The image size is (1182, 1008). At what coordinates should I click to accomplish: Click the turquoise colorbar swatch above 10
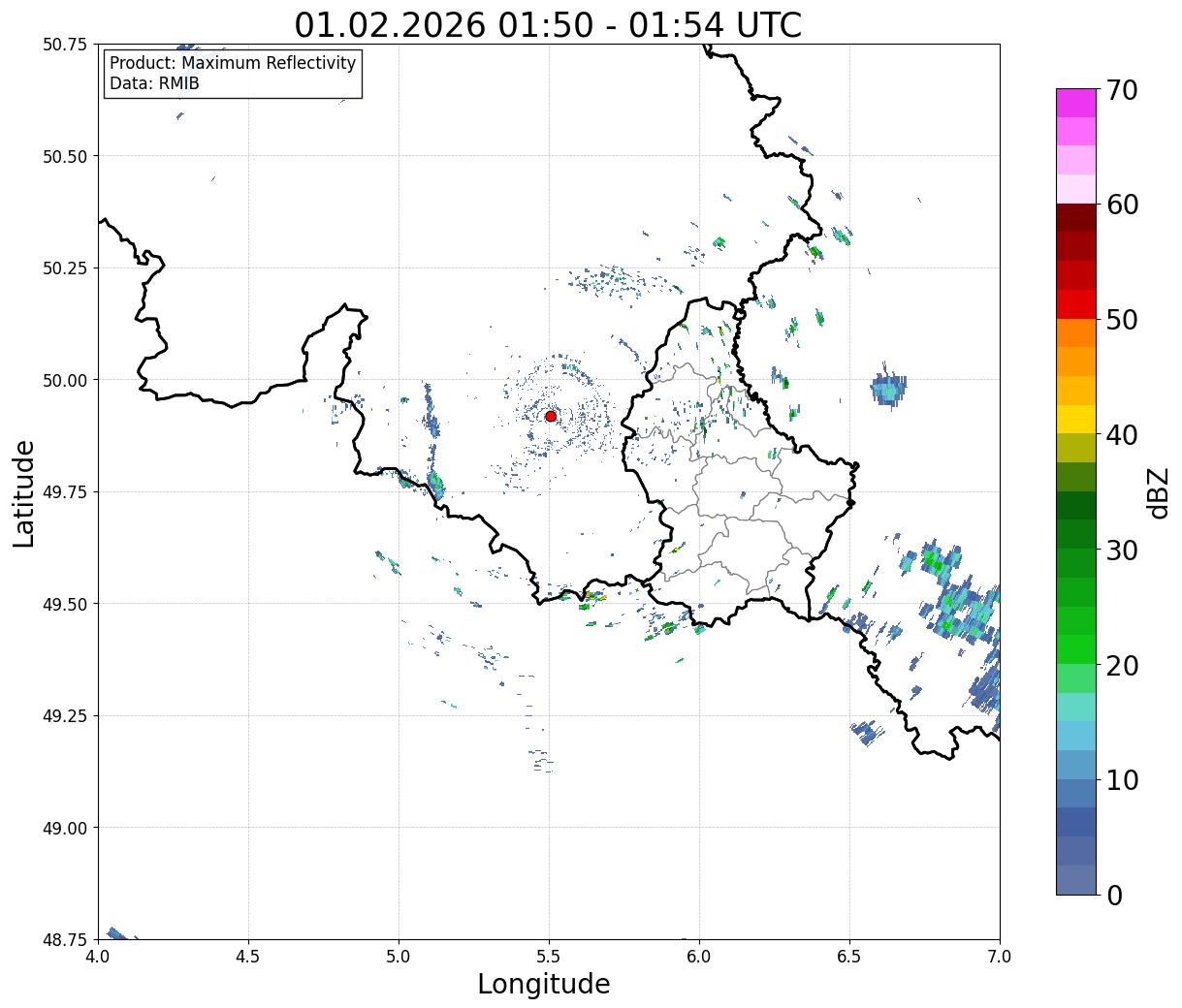[x=1076, y=708]
